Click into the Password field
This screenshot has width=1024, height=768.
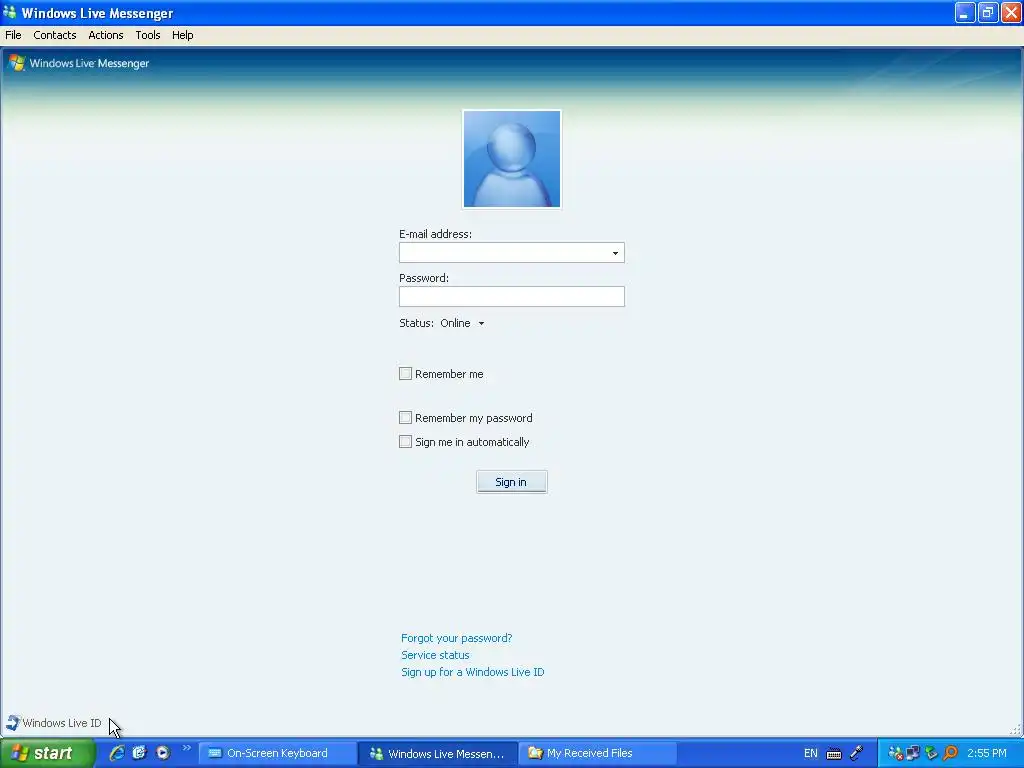(x=512, y=296)
